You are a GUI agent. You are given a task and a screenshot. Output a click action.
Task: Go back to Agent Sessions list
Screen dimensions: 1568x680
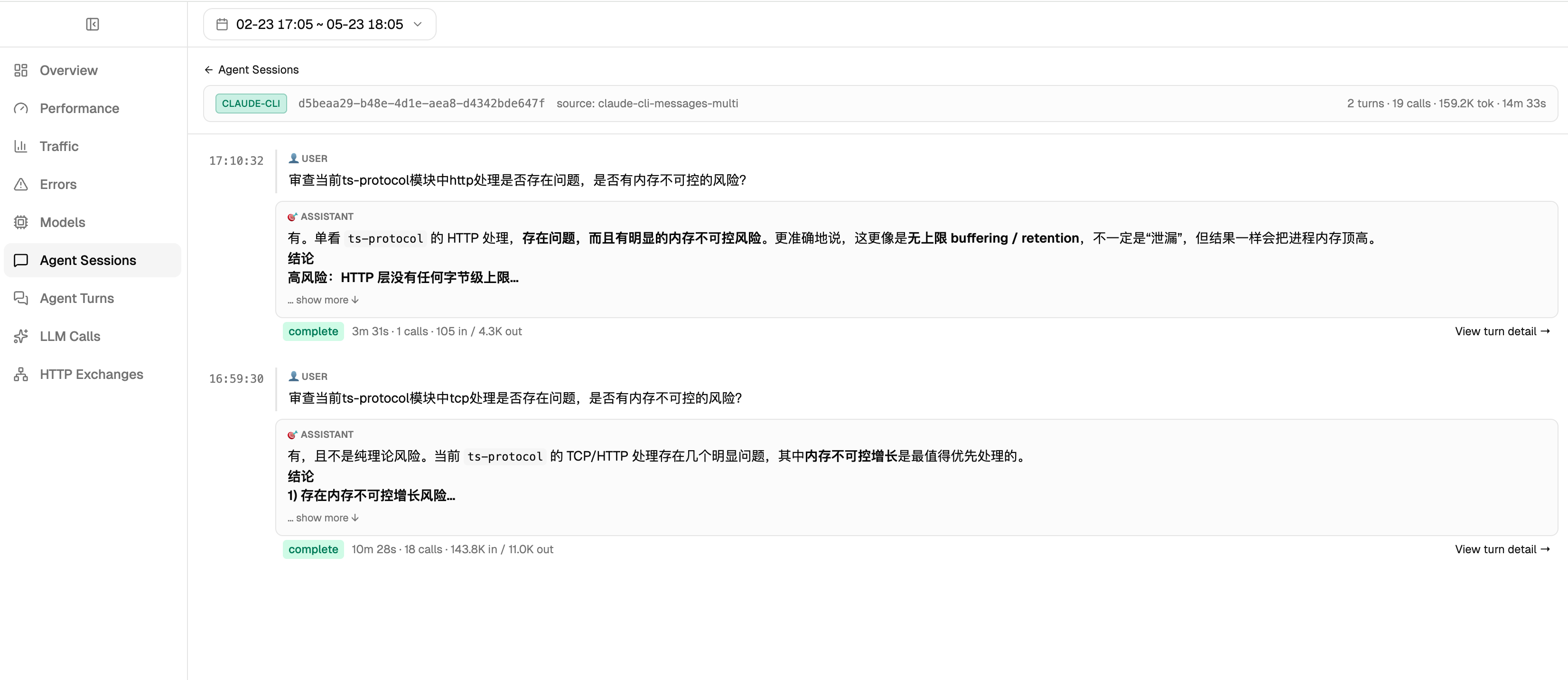(x=252, y=69)
